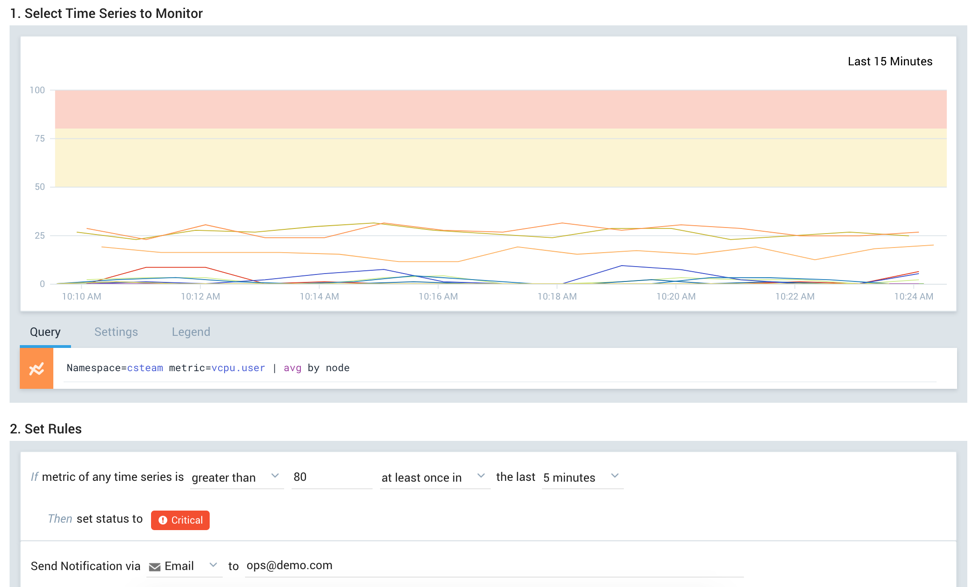This screenshot has width=974, height=587.
Task: Click the 10:22 AM axis label
Action: pyautogui.click(x=794, y=296)
